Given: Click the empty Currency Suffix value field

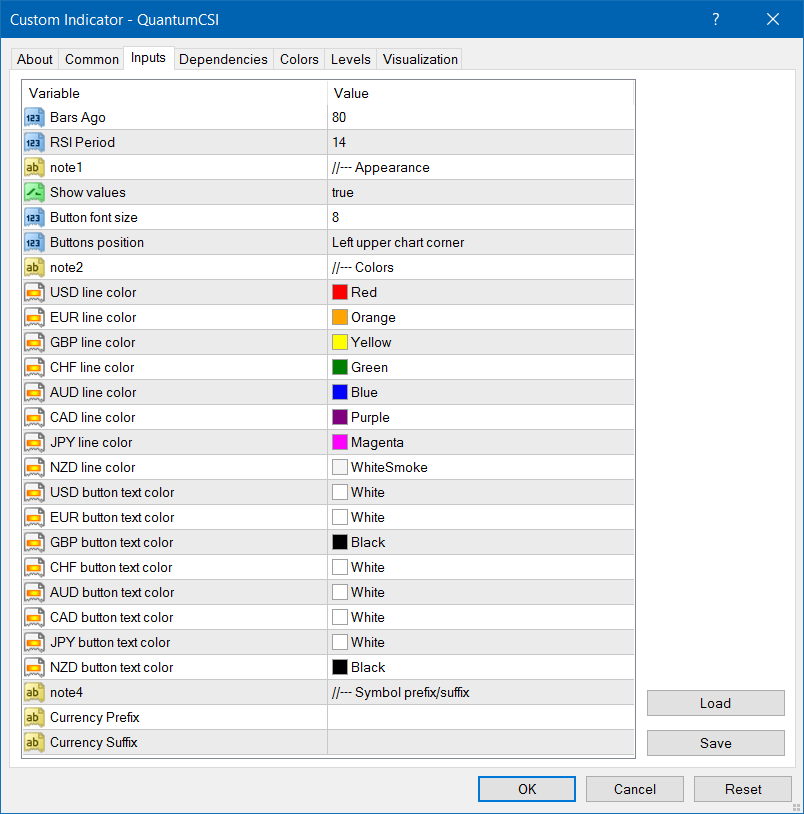Looking at the screenshot, I should (x=480, y=742).
